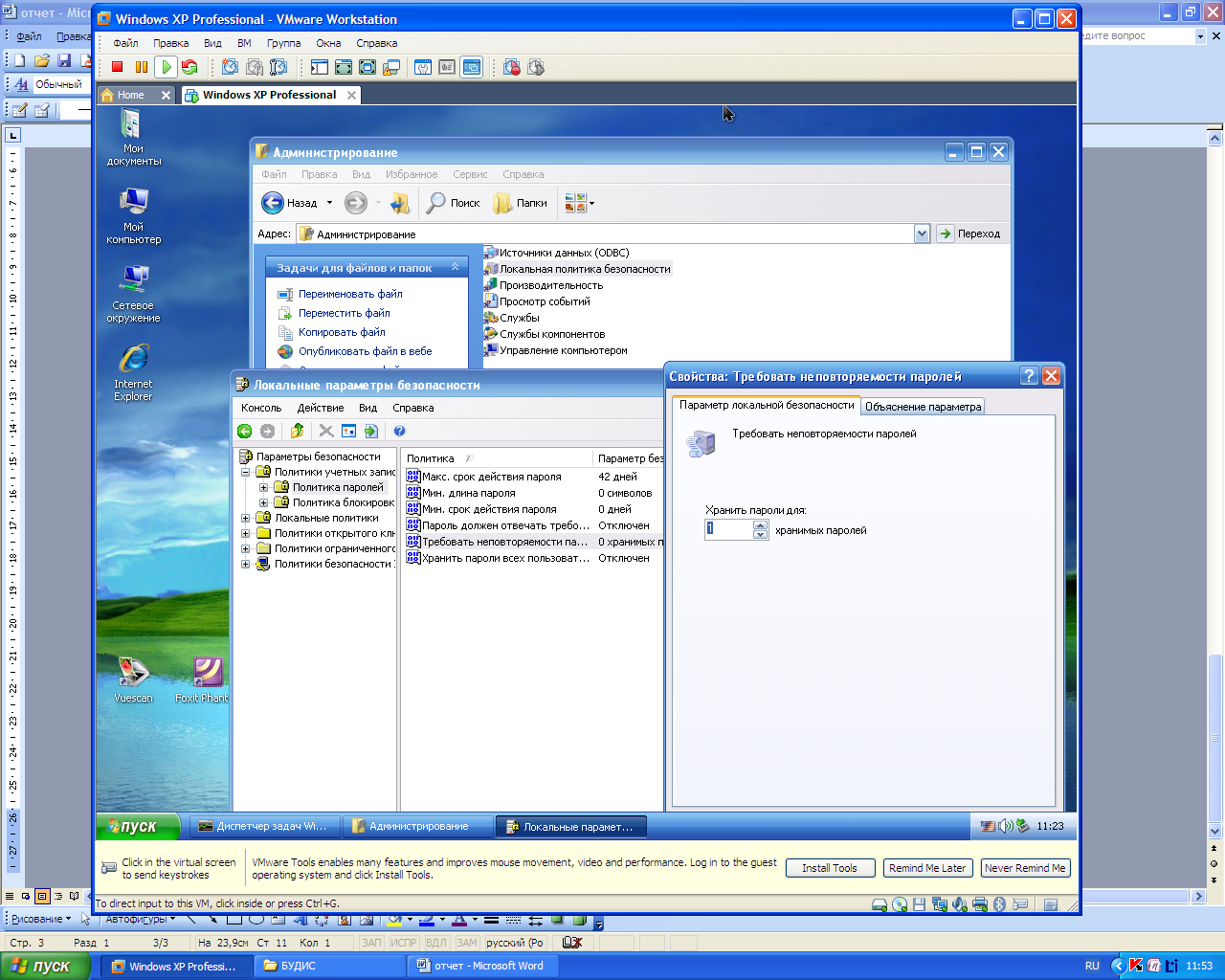This screenshot has height=980, width=1225.
Task: Click the Export List icon in MMC toolbar
Action: pos(371,432)
